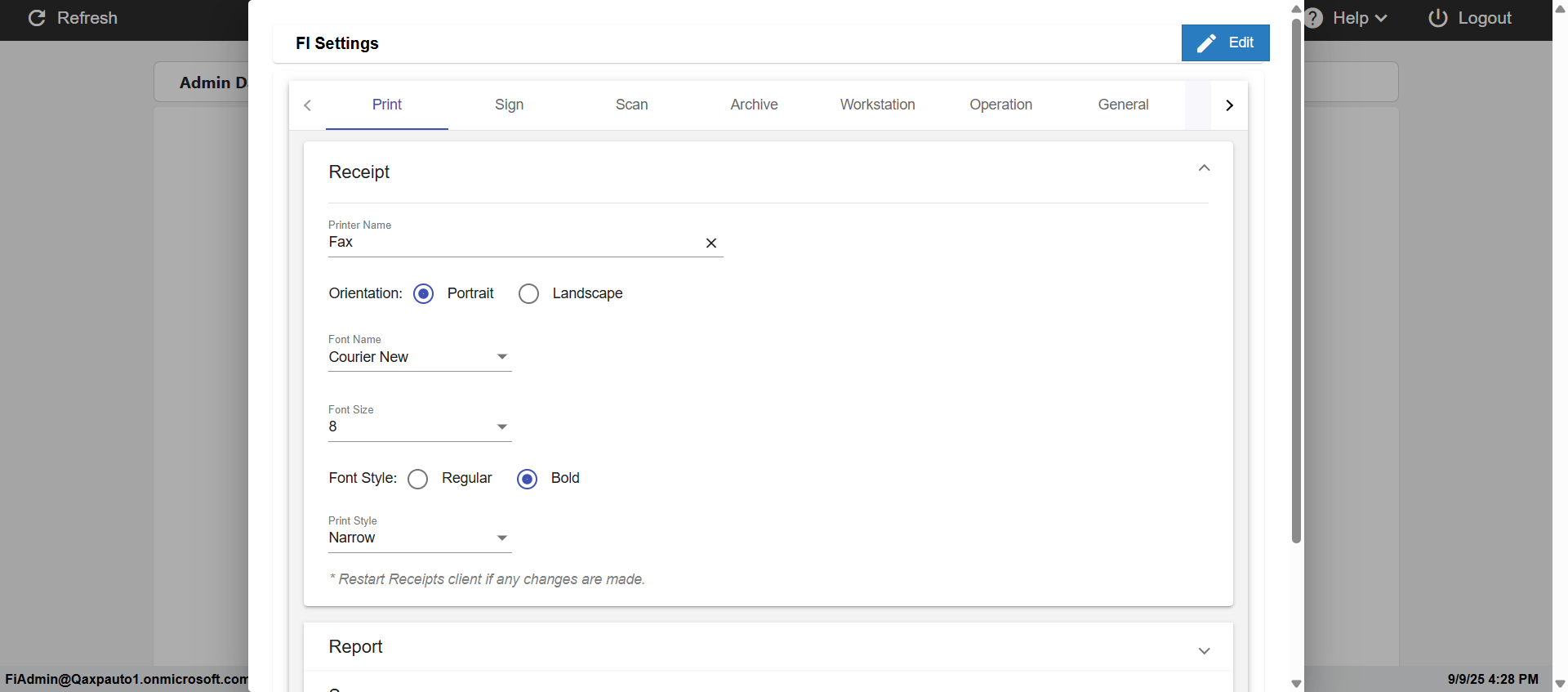Switch to the Scan tab
This screenshot has height=692, width=1568.
pos(631,105)
